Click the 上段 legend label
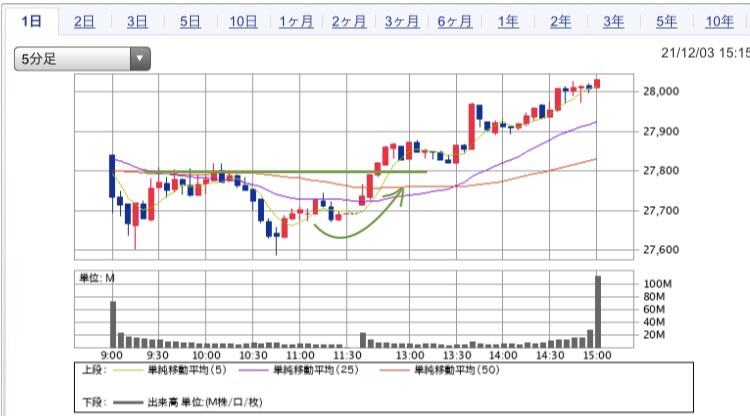The width and height of the screenshot is (750, 416). click(94, 370)
